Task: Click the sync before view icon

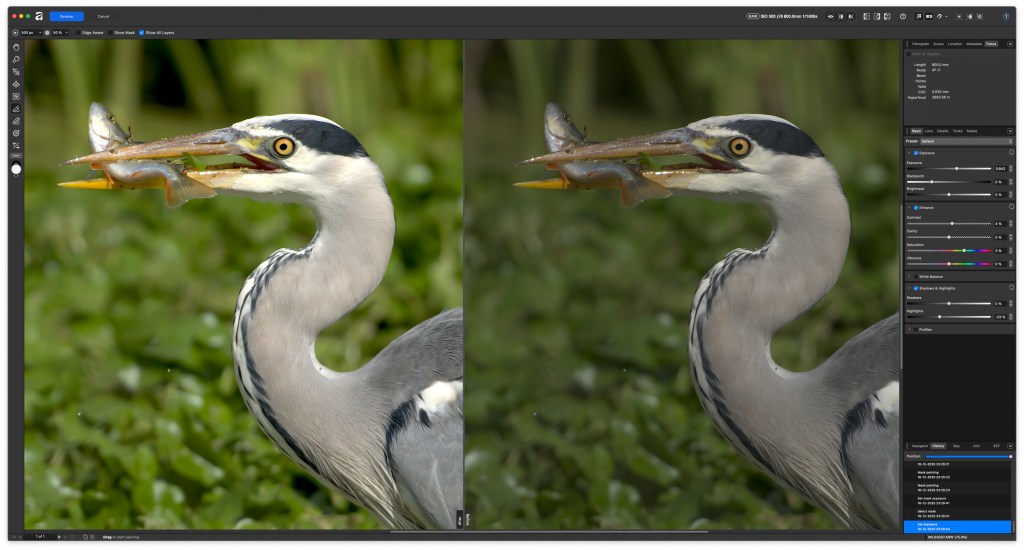Action: pyautogui.click(x=867, y=16)
